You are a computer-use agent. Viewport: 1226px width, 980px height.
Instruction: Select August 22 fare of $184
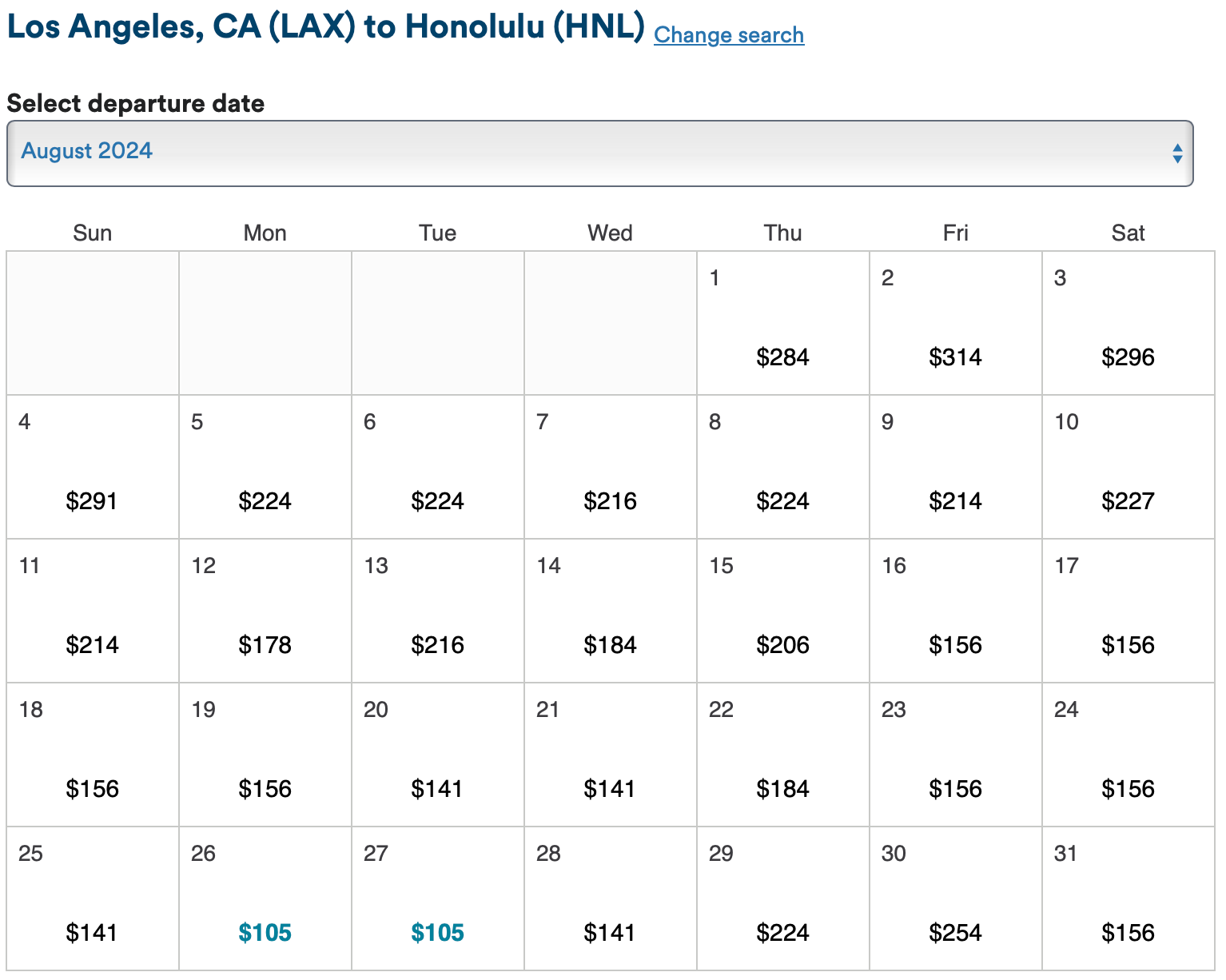click(x=782, y=788)
